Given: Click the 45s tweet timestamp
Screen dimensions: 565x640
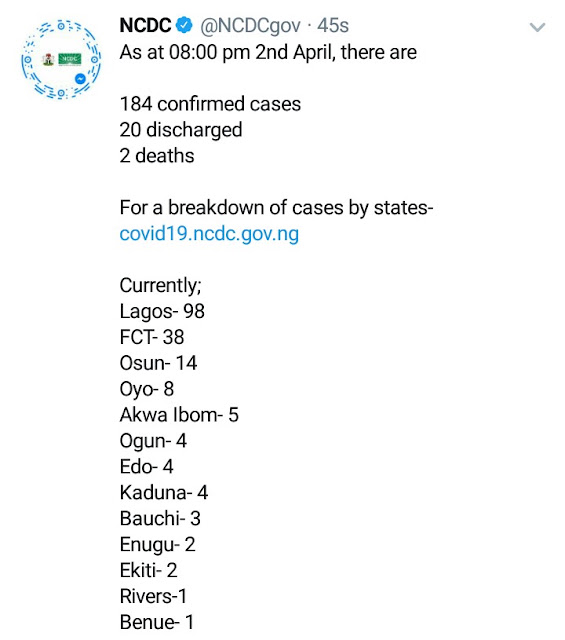Looking at the screenshot, I should click(x=333, y=25).
